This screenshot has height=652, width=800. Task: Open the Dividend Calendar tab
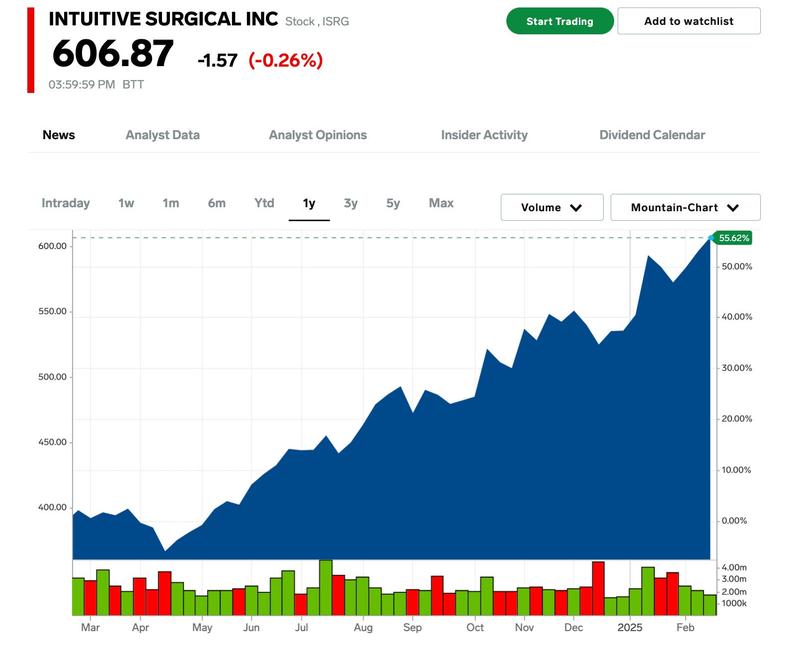click(652, 135)
